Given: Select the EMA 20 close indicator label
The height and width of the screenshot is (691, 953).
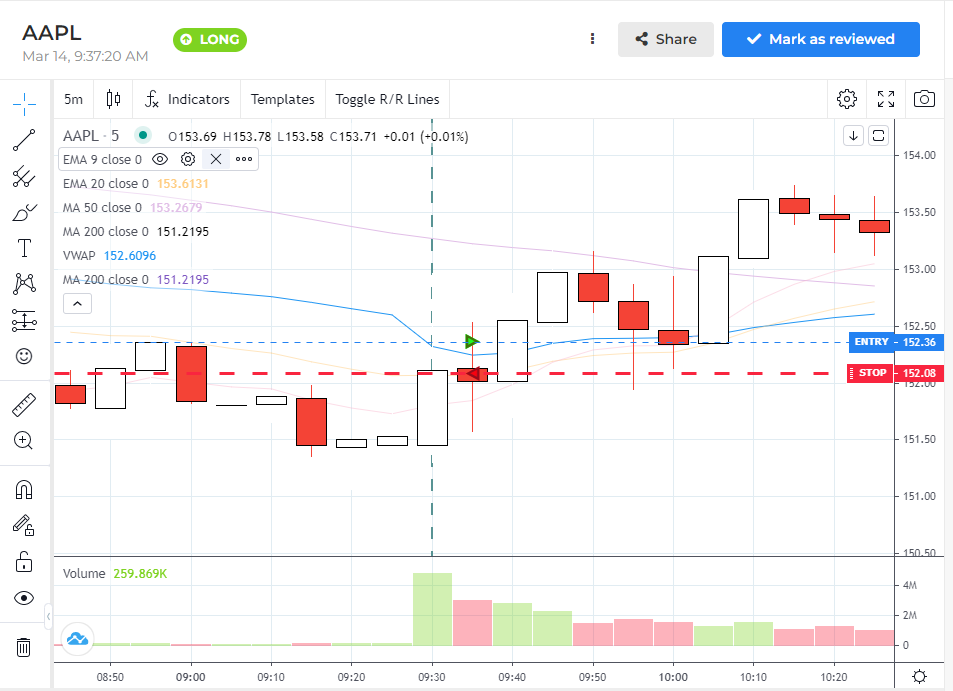Looking at the screenshot, I should 106,184.
